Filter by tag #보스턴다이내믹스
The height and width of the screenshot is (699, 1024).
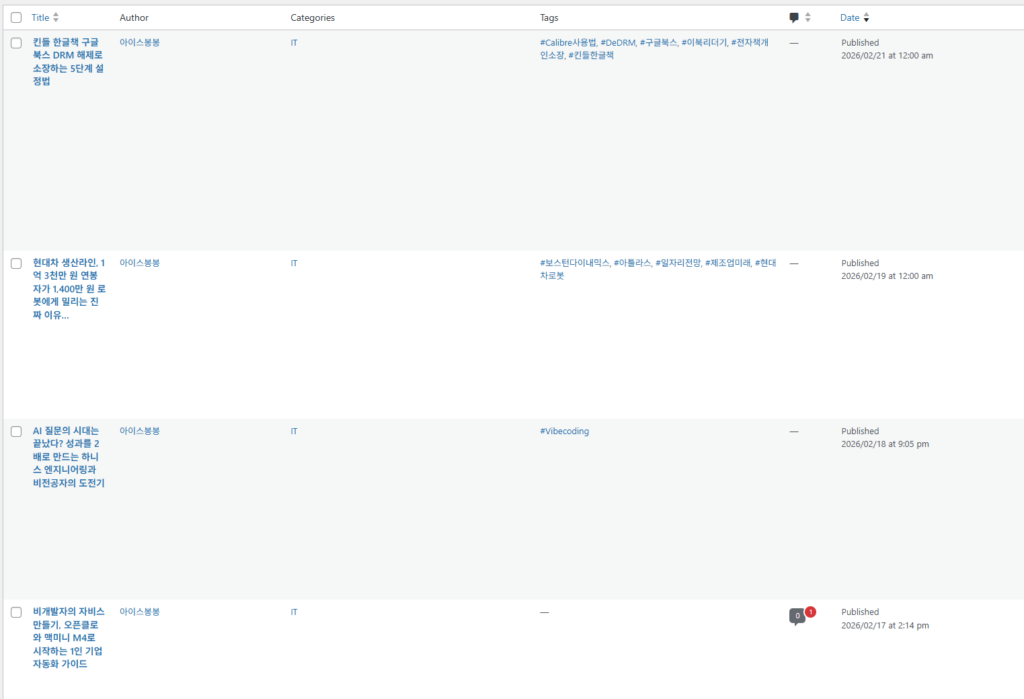(x=575, y=263)
